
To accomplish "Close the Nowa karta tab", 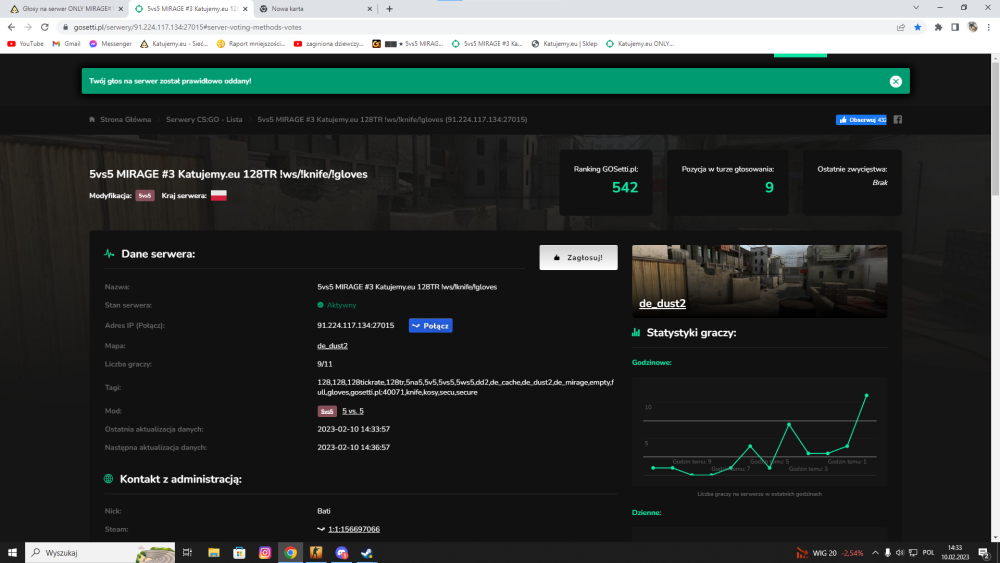I will pos(369,9).
